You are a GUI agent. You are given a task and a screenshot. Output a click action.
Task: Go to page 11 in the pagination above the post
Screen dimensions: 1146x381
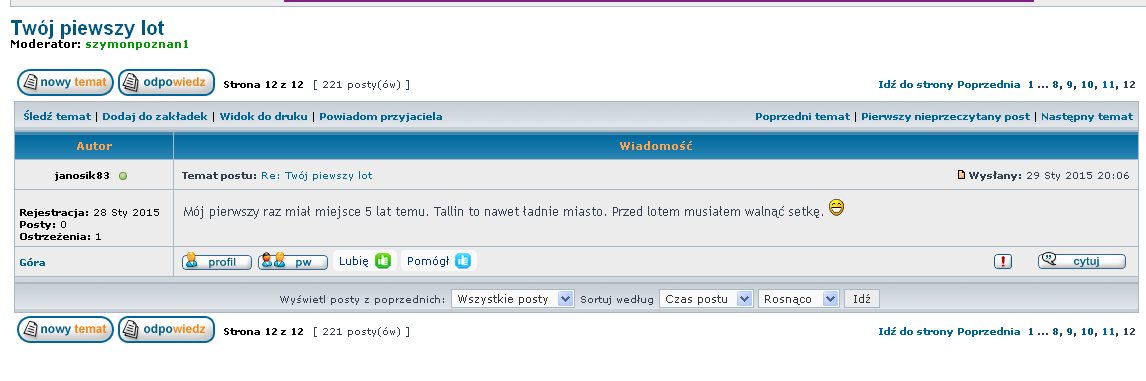[x=1109, y=84]
